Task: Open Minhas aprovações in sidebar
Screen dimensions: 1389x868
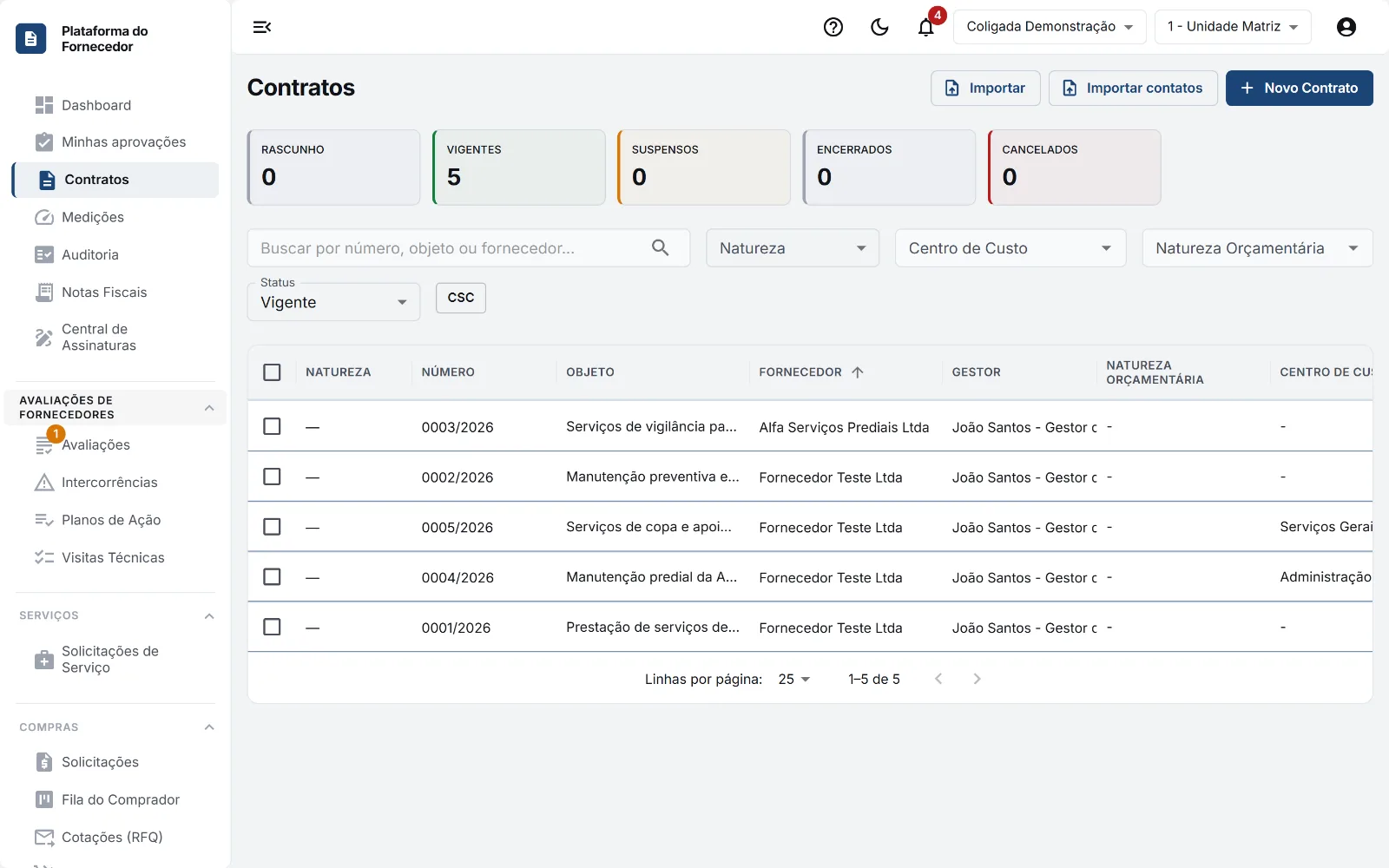Action: click(115, 142)
